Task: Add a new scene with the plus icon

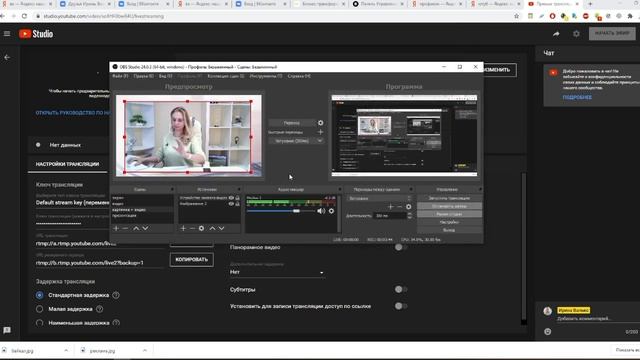Action: pos(116,228)
